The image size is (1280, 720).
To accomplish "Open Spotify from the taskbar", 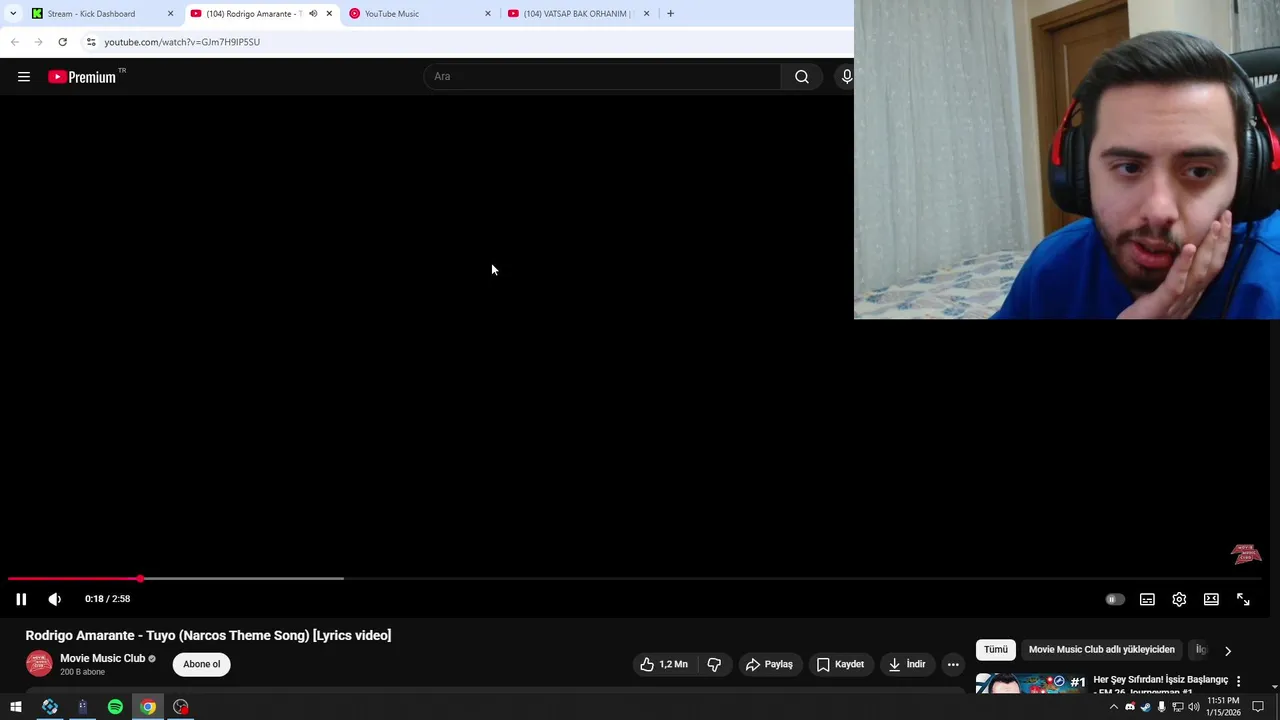I will [x=115, y=707].
